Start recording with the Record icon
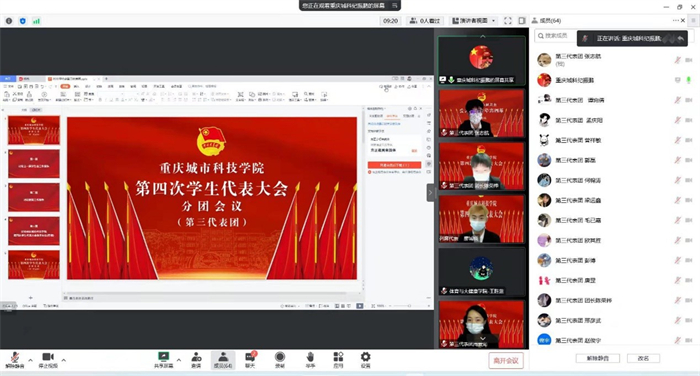This screenshot has height=376, width=700. [280, 360]
